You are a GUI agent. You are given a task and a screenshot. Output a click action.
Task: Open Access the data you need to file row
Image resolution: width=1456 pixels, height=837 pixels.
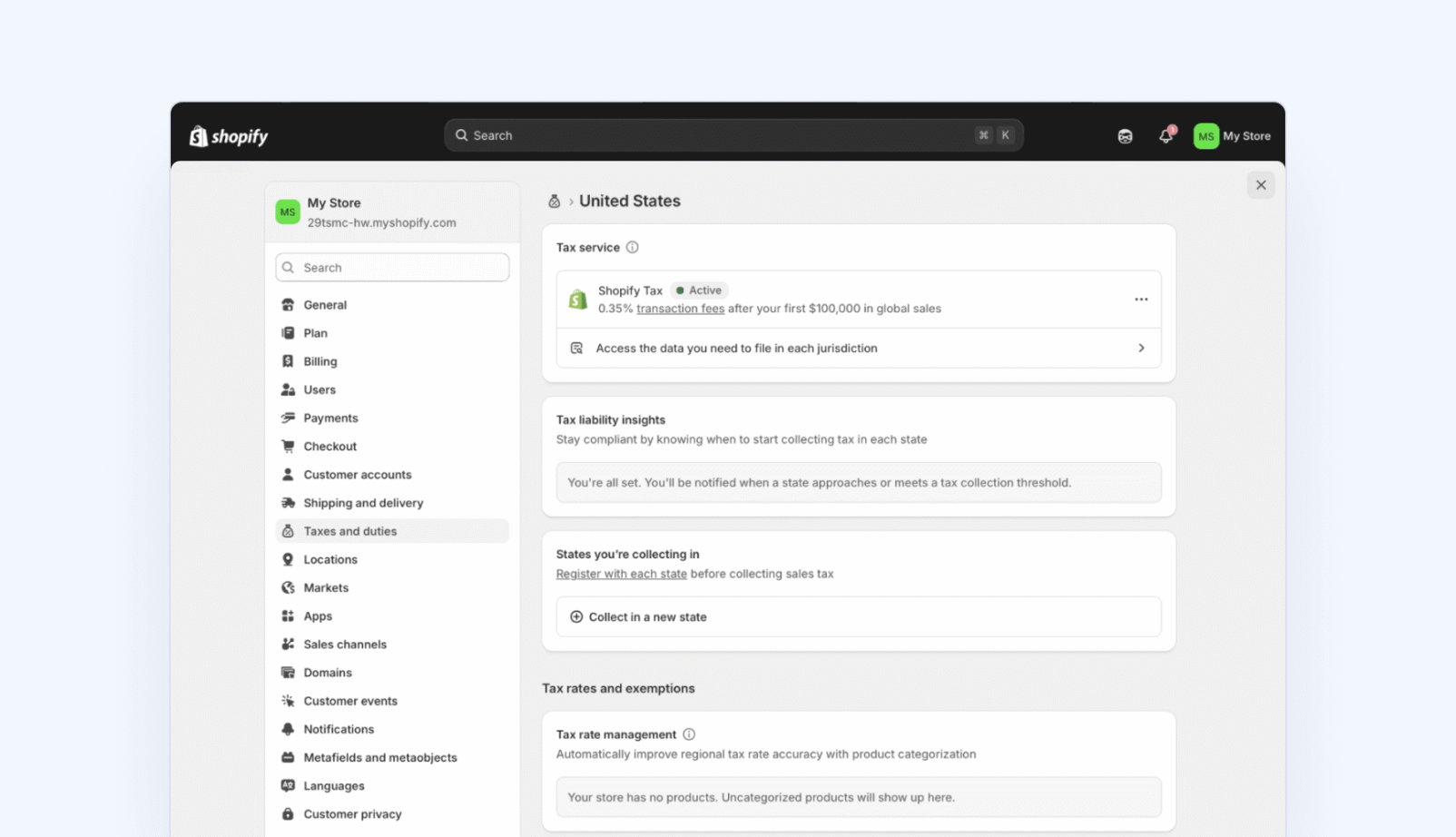859,348
